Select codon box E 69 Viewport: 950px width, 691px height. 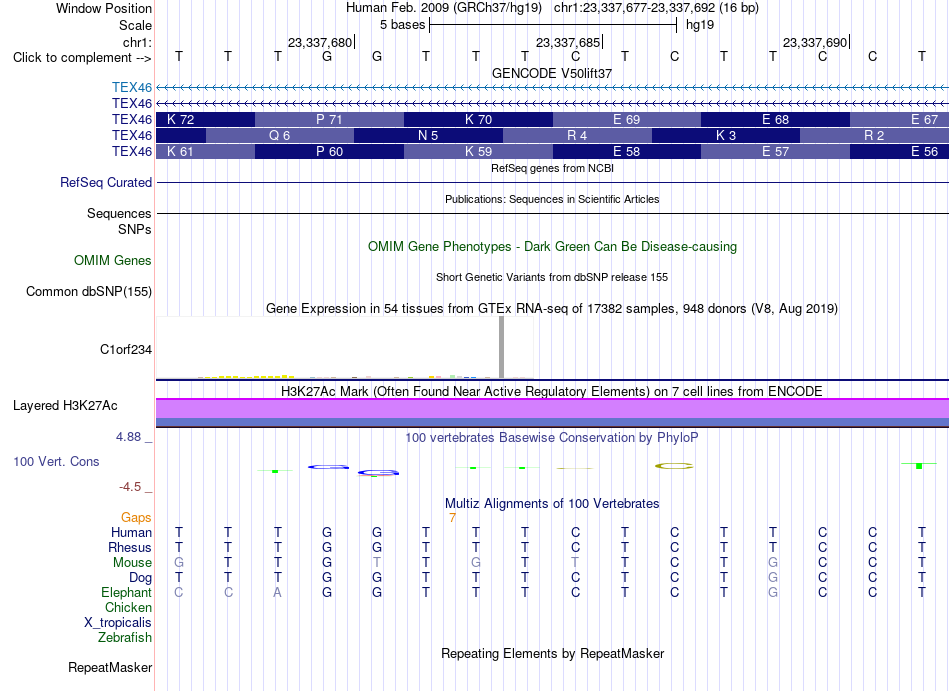pyautogui.click(x=626, y=119)
